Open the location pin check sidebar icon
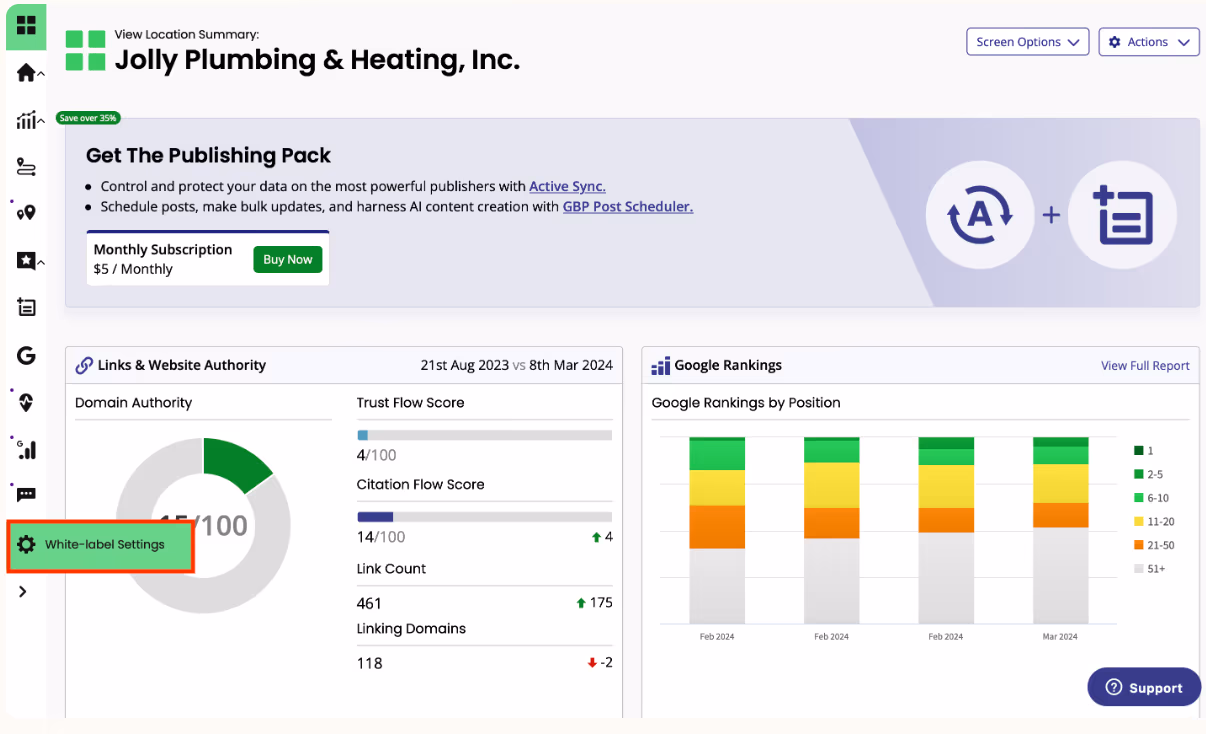 (x=26, y=402)
